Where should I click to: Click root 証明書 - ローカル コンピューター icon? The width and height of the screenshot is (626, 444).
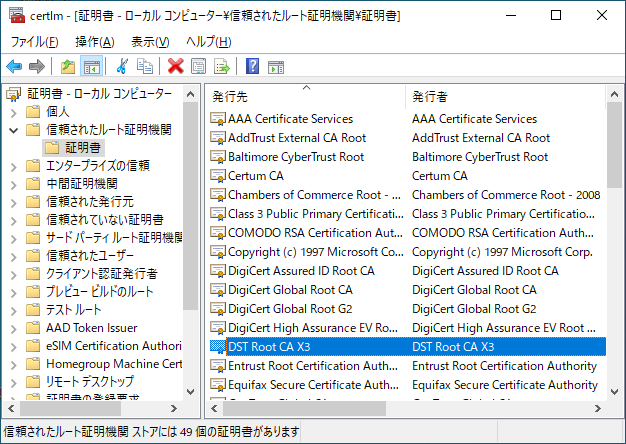[14, 94]
